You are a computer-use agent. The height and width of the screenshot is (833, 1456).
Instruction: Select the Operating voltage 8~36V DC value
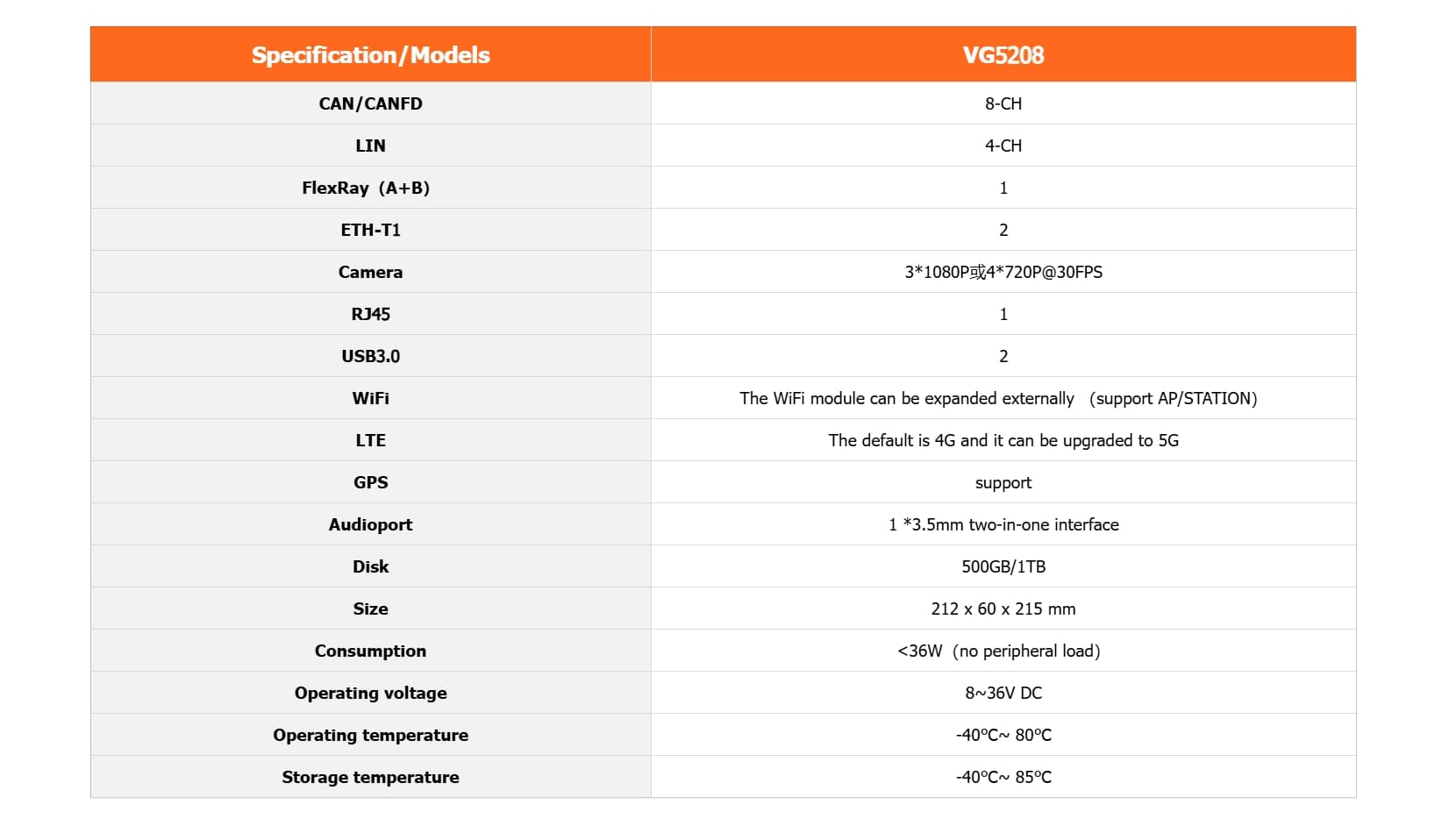pyautogui.click(x=1003, y=693)
